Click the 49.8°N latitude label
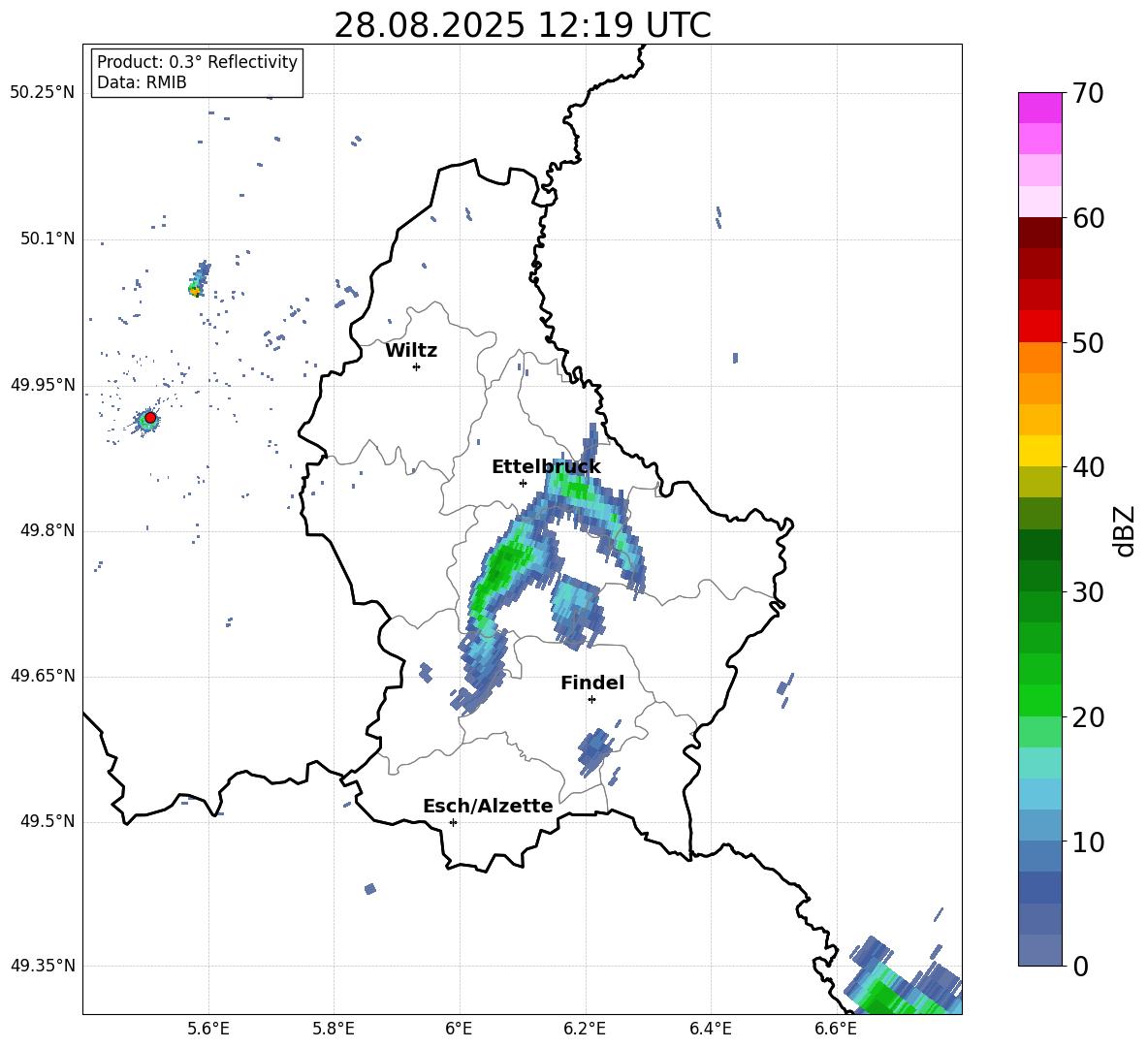The image size is (1148, 1048). click(x=48, y=530)
